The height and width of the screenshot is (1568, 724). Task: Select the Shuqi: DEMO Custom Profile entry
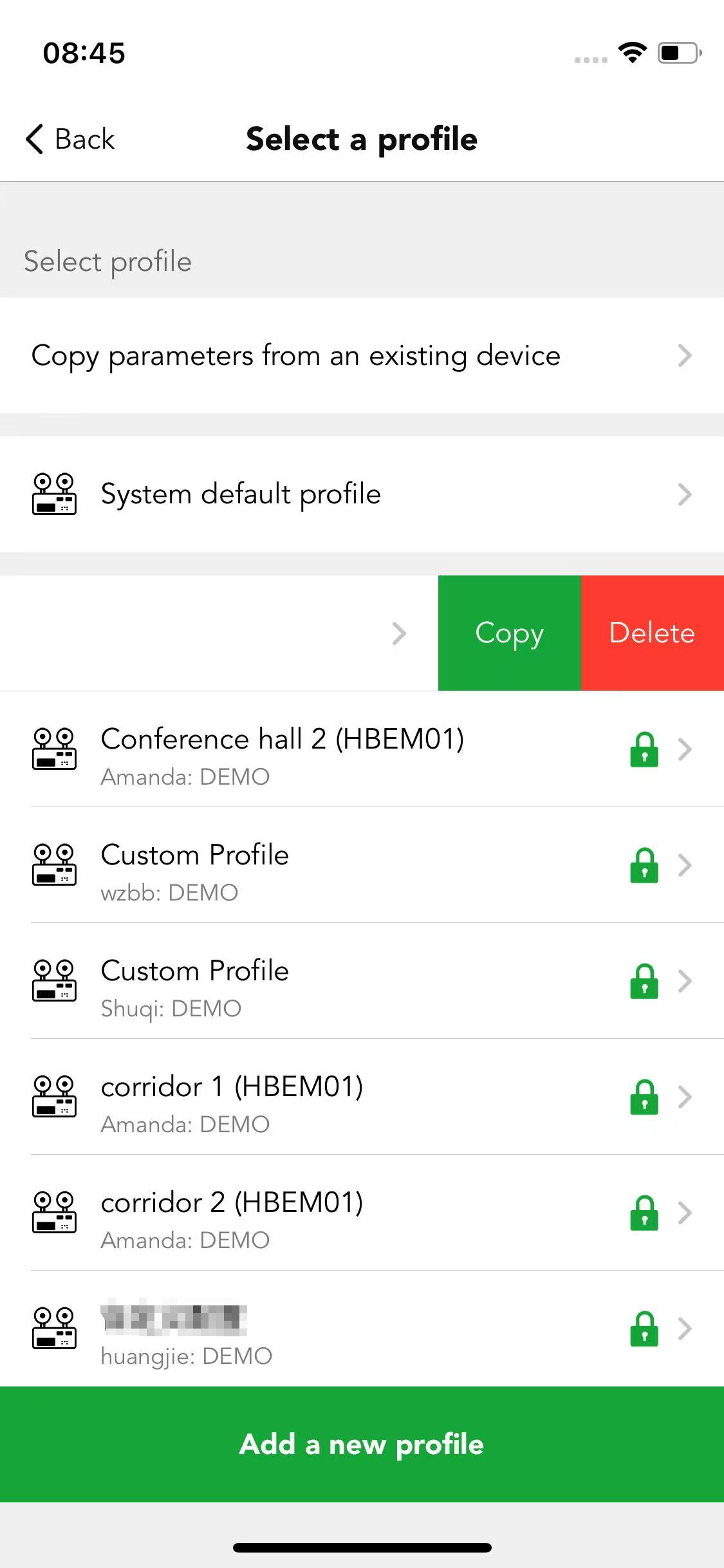(x=362, y=981)
